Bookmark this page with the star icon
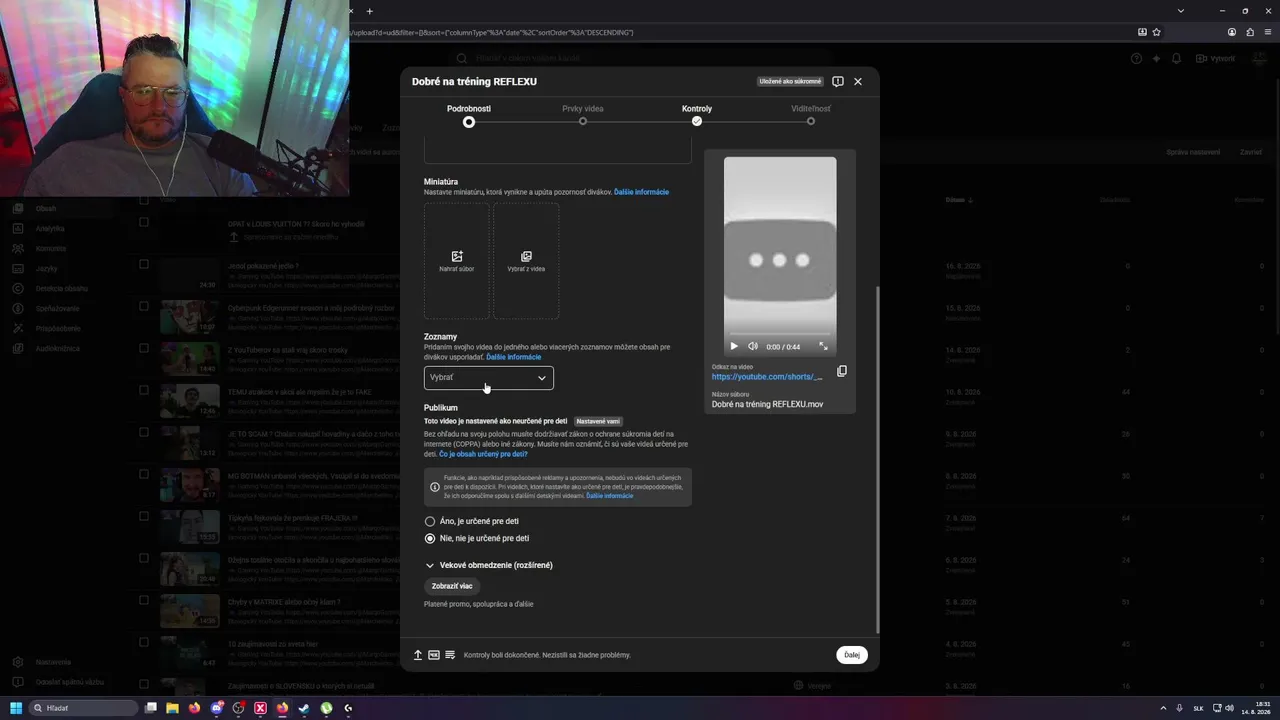The width and height of the screenshot is (1280, 720). pos(1156,32)
